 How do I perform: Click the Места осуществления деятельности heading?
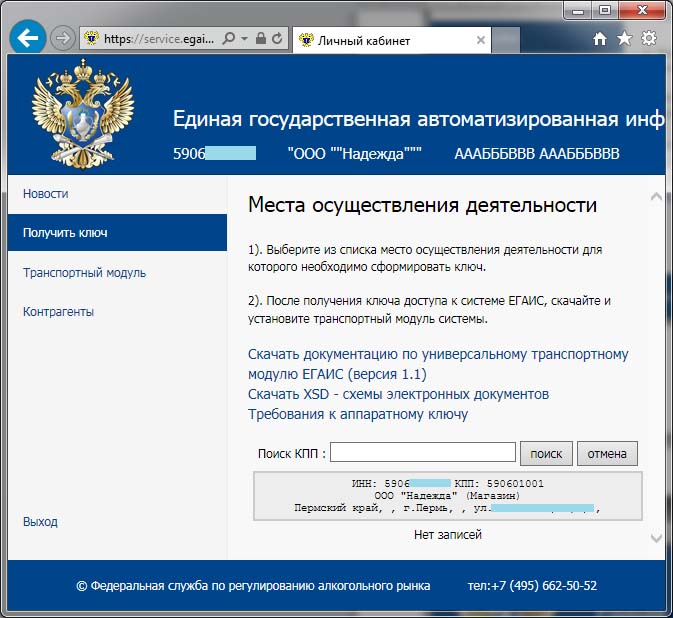coord(422,205)
